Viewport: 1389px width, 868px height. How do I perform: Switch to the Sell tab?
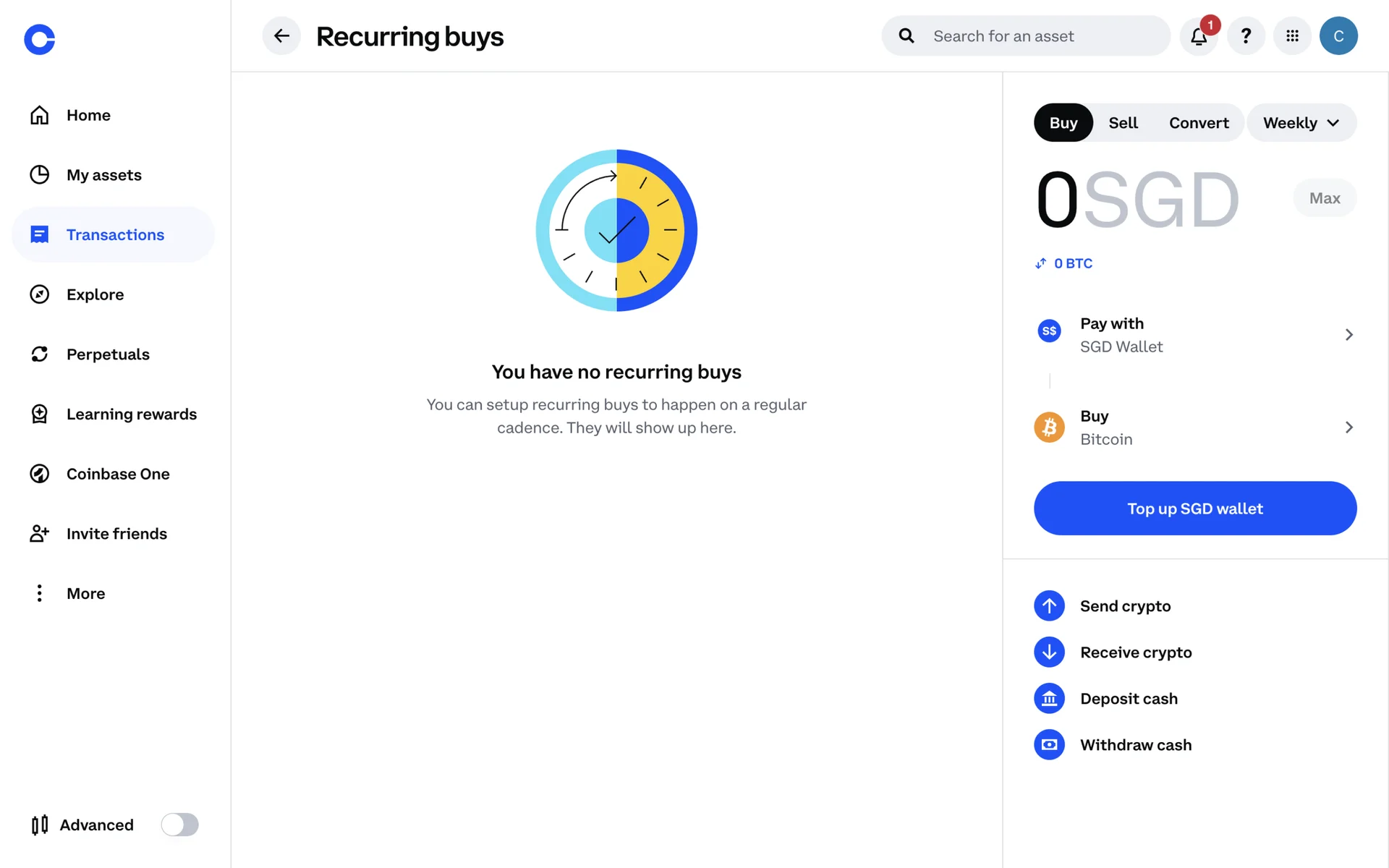[x=1123, y=123]
